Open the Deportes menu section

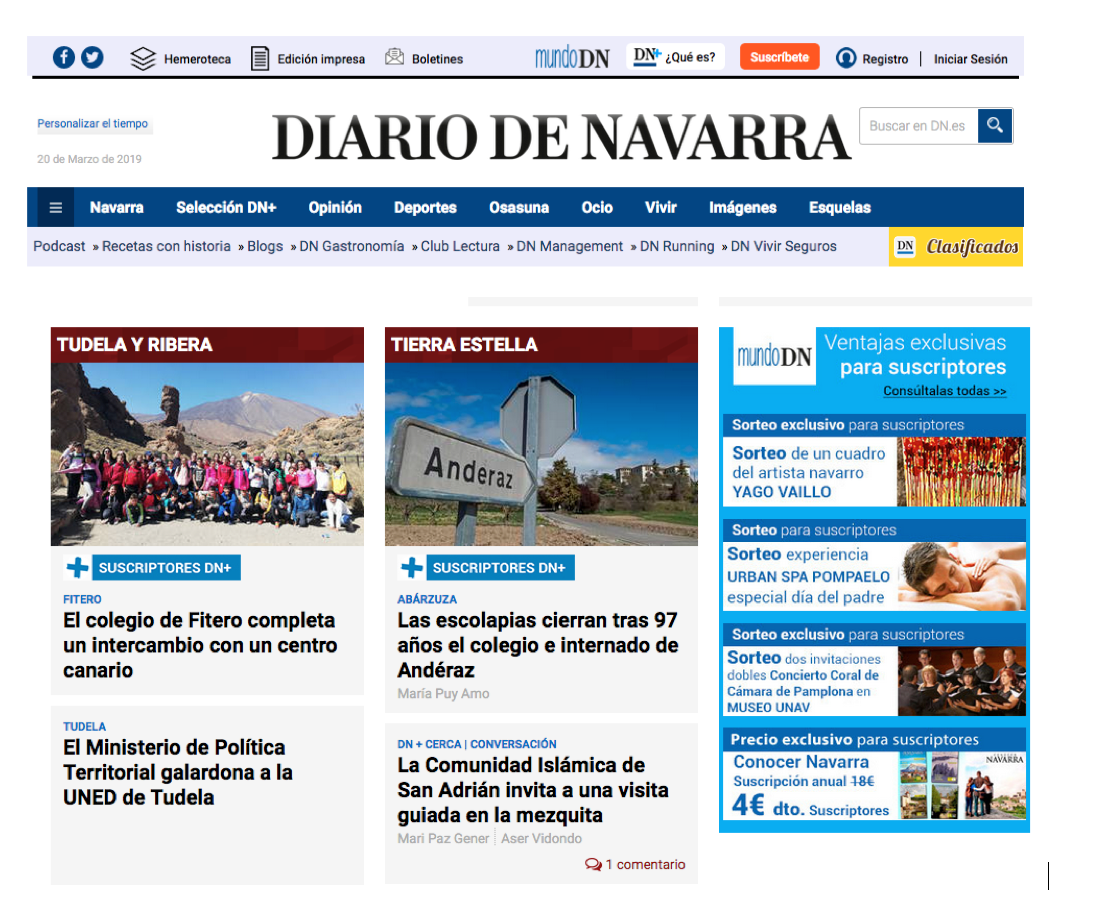425,207
